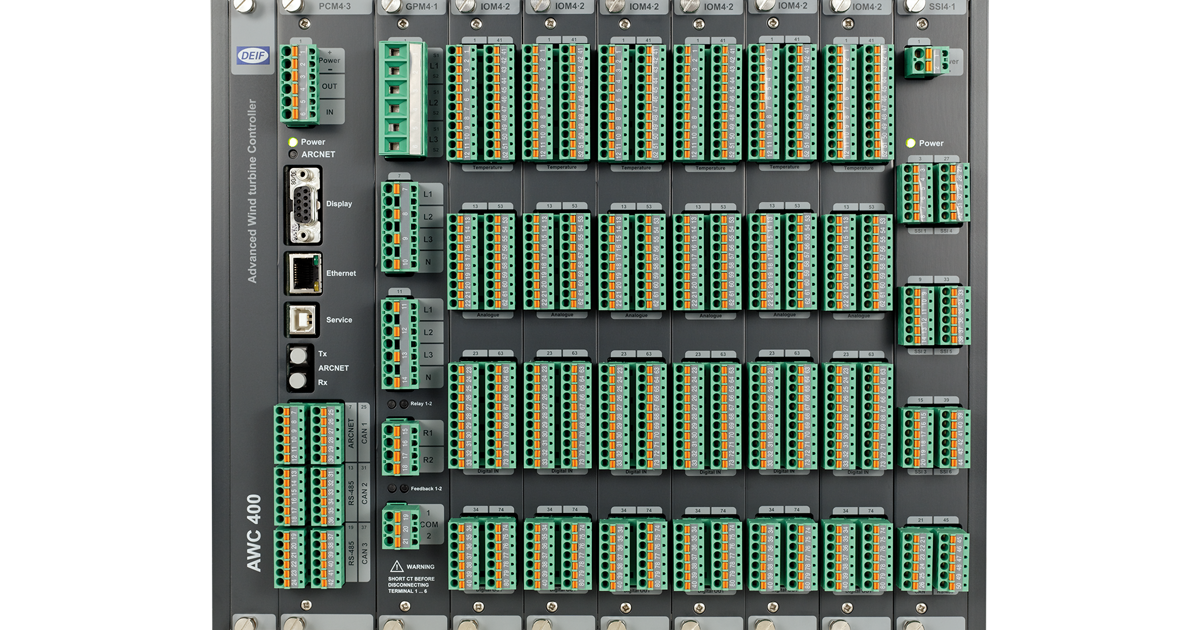Click the R1 relay terminal label

pos(428,434)
